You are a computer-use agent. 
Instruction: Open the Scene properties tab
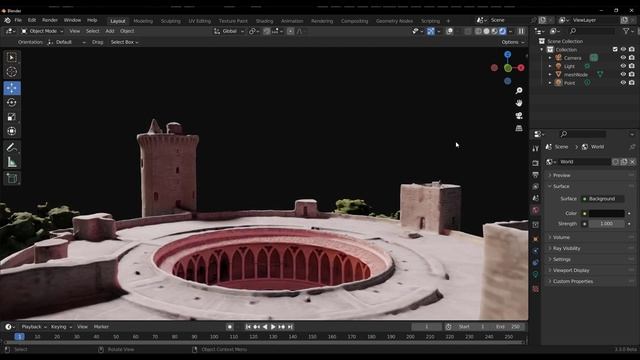coord(536,198)
